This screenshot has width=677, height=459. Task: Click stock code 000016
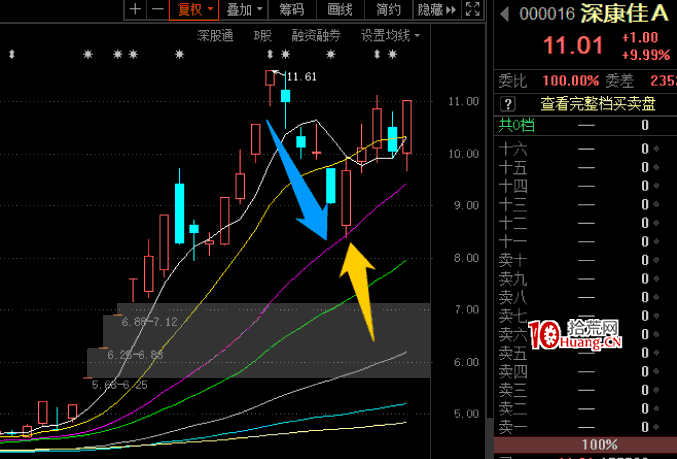tap(547, 14)
